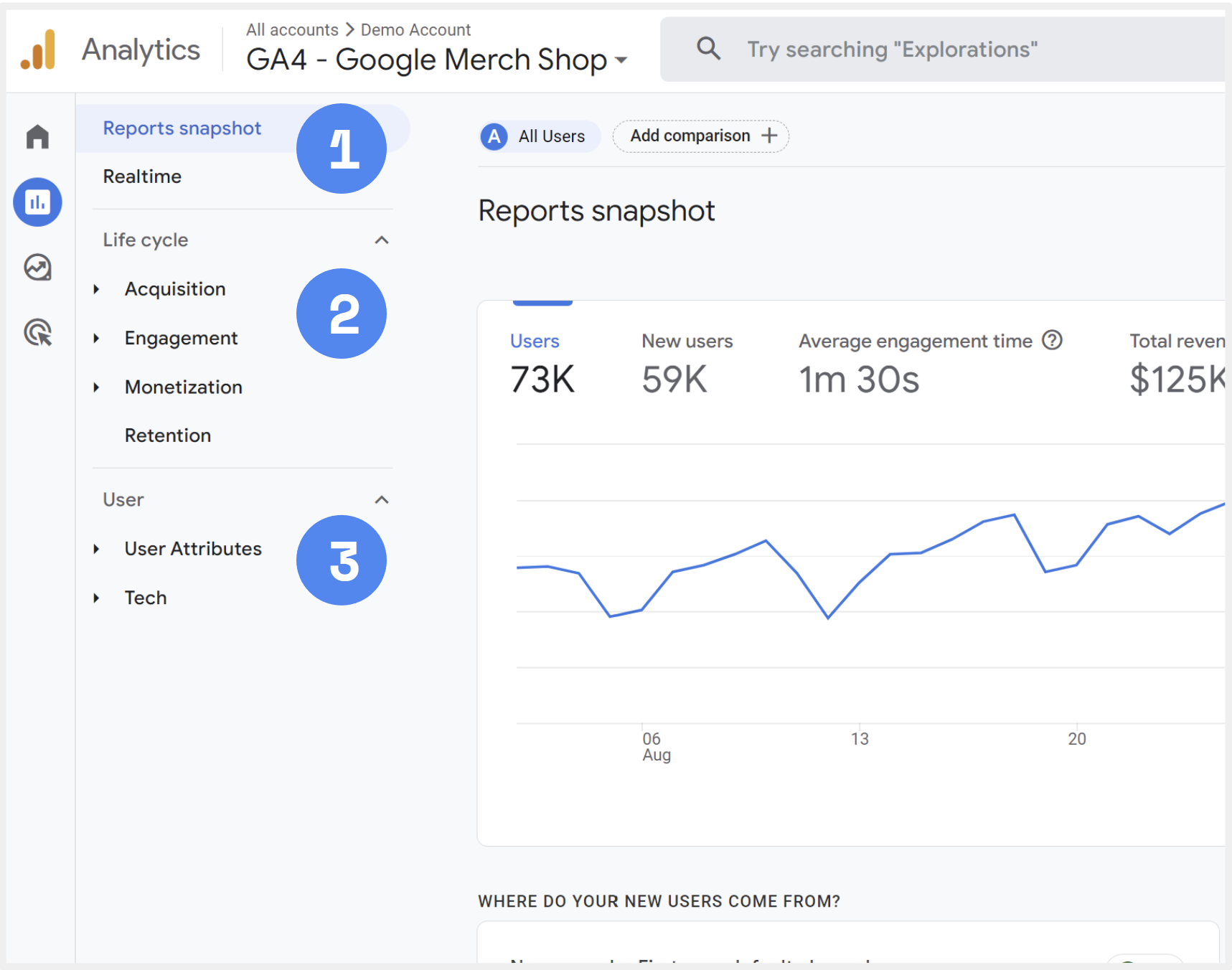
Task: Collapse the User section
Action: (382, 499)
